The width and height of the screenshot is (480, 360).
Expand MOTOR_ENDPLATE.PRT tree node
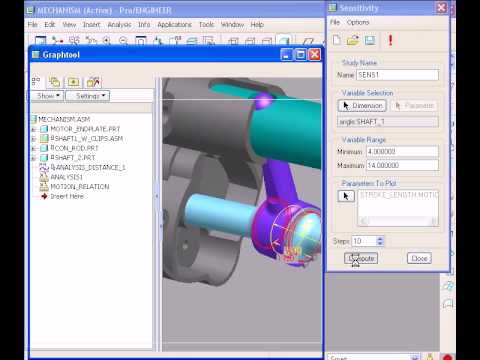coord(34,129)
